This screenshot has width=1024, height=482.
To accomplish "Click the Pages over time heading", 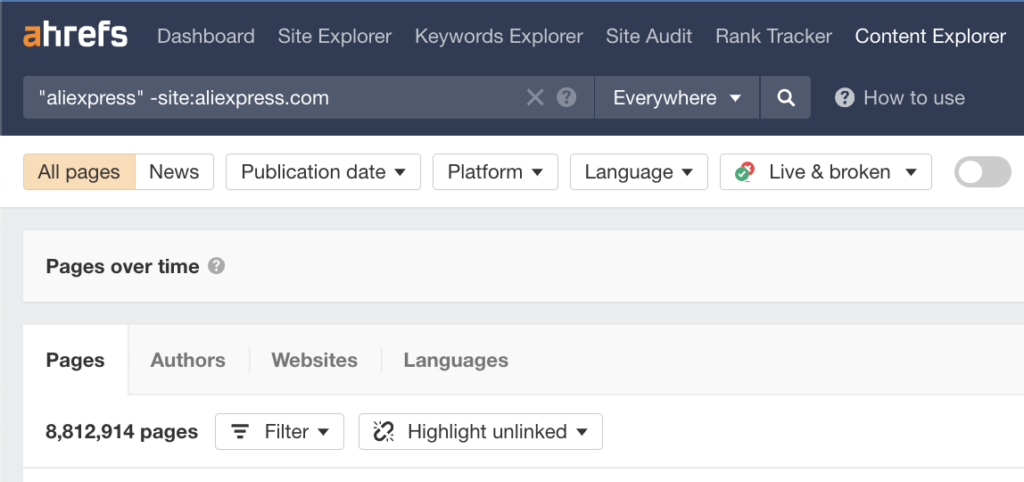I will 123,266.
